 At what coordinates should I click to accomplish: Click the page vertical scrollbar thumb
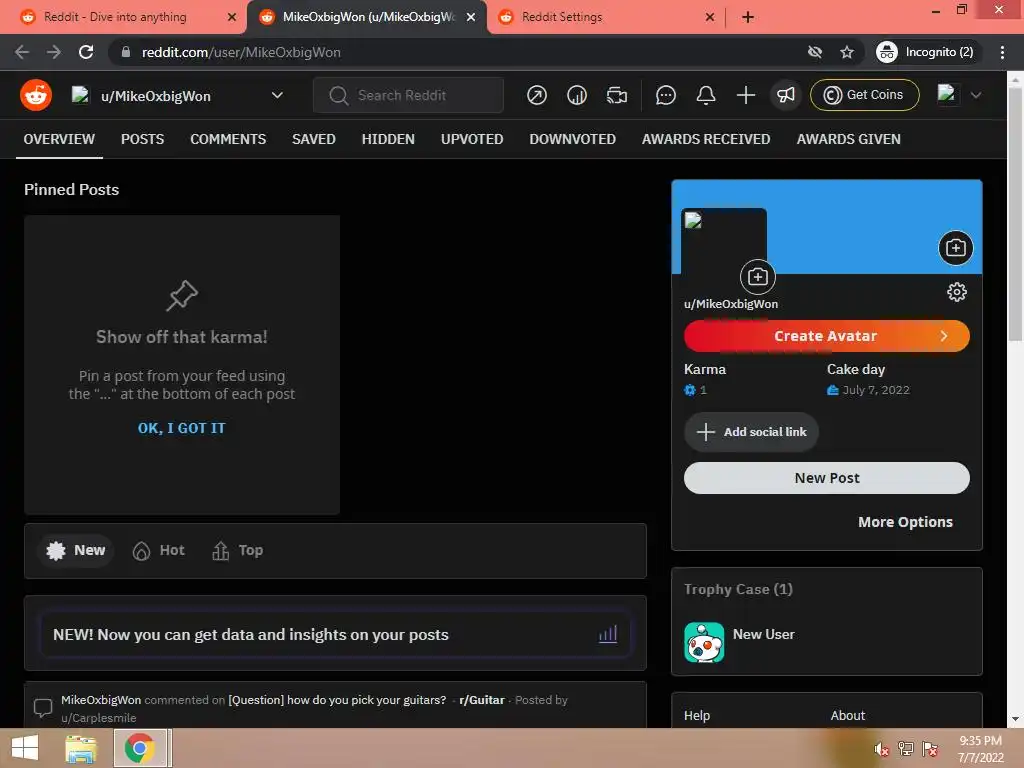point(1016,216)
